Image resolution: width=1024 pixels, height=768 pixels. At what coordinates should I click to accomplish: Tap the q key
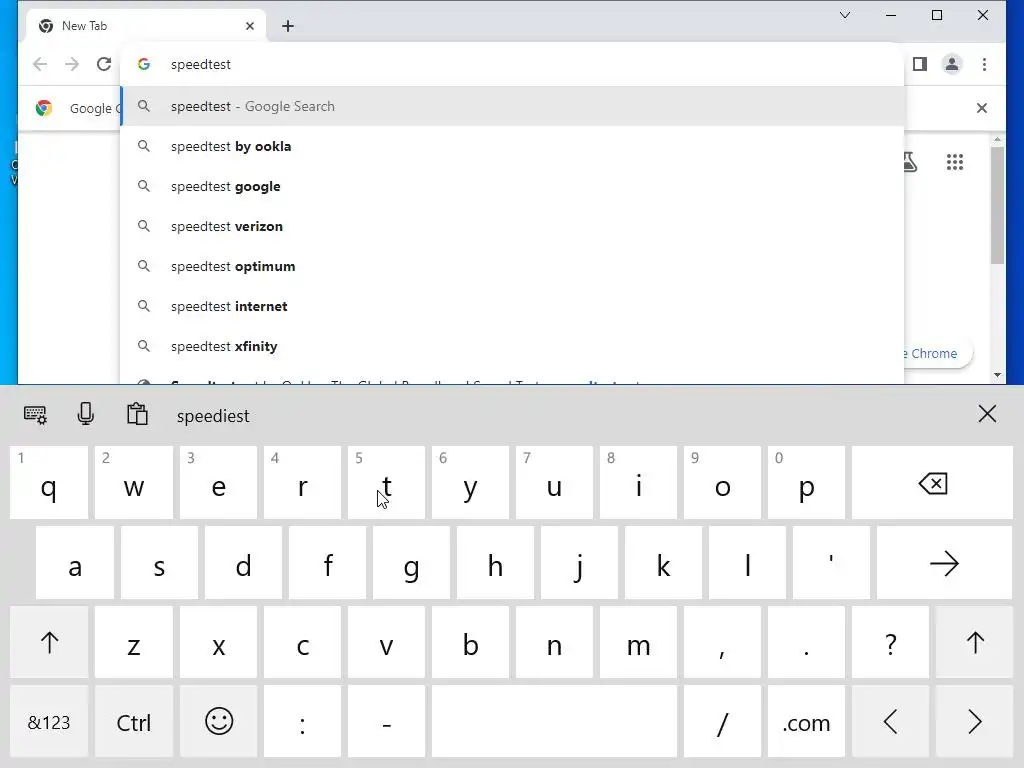[49, 483]
